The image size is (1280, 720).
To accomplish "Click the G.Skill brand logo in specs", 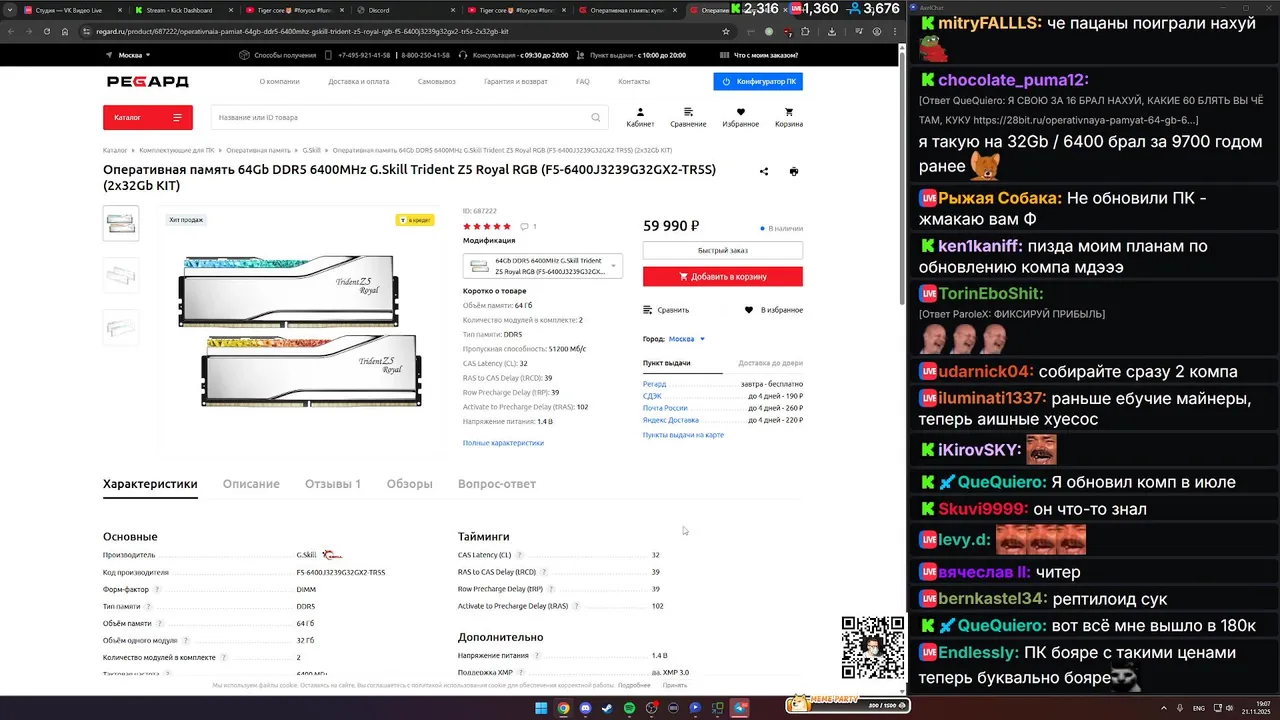I will (x=332, y=555).
